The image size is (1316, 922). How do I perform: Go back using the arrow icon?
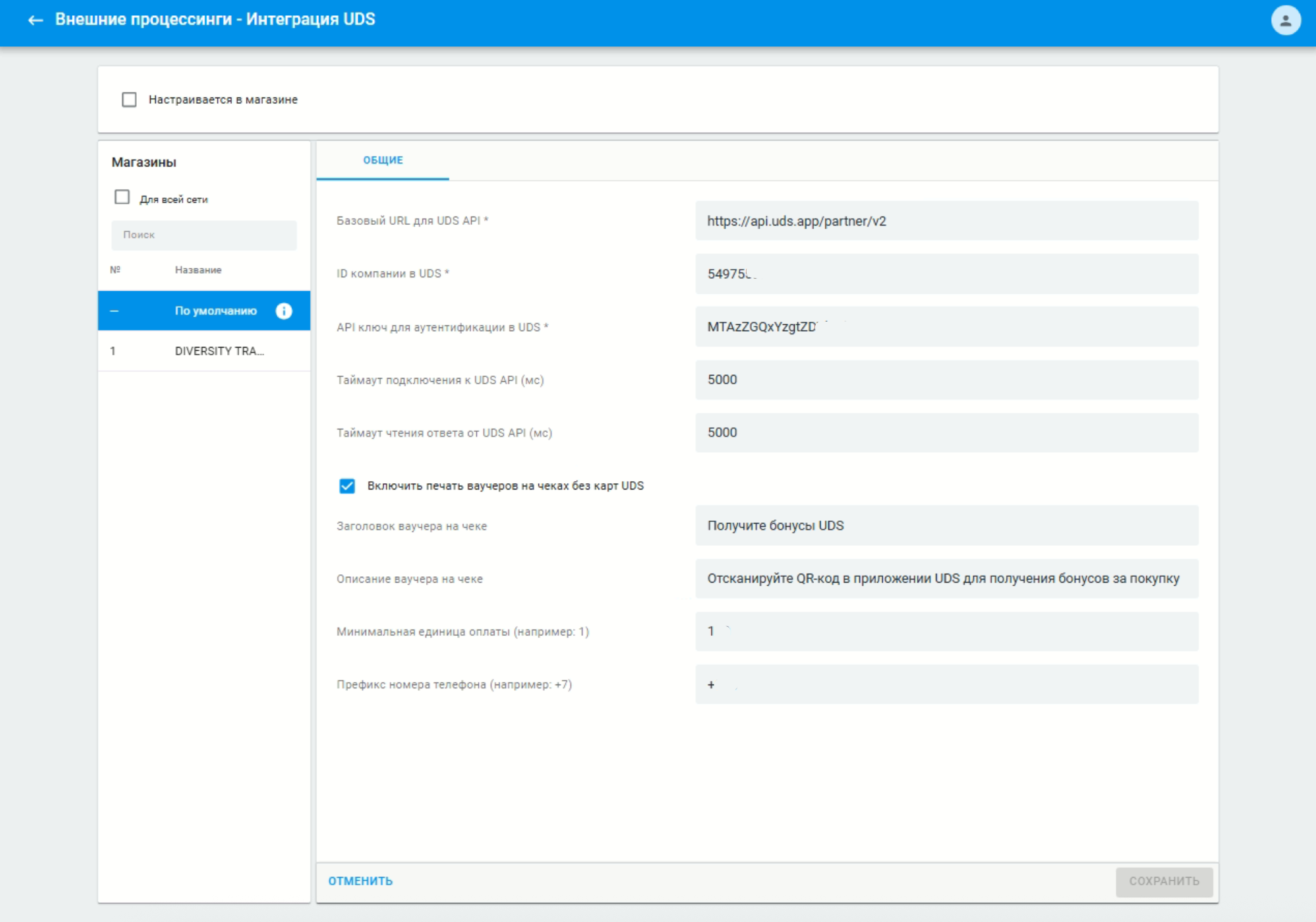click(35, 20)
